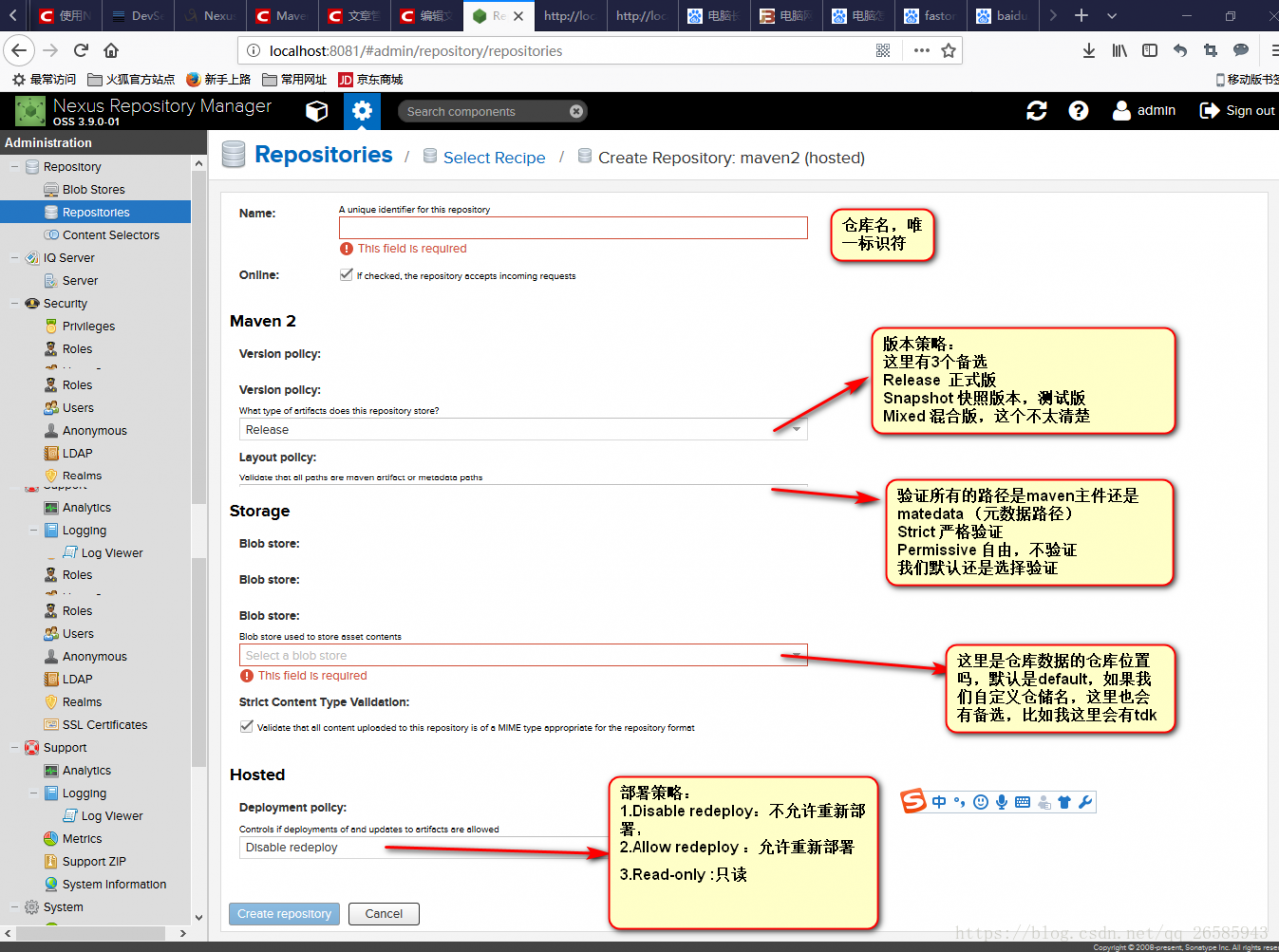Bookmark this page with the star icon
1279x952 pixels.
[x=948, y=50]
